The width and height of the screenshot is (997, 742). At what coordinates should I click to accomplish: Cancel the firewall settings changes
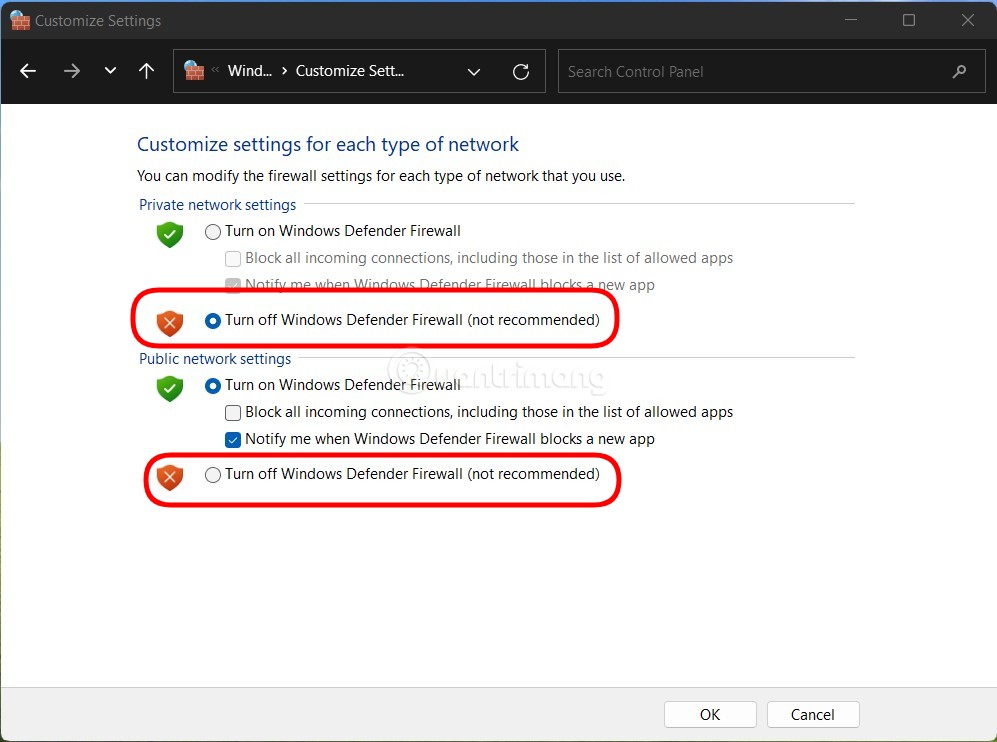coord(812,714)
